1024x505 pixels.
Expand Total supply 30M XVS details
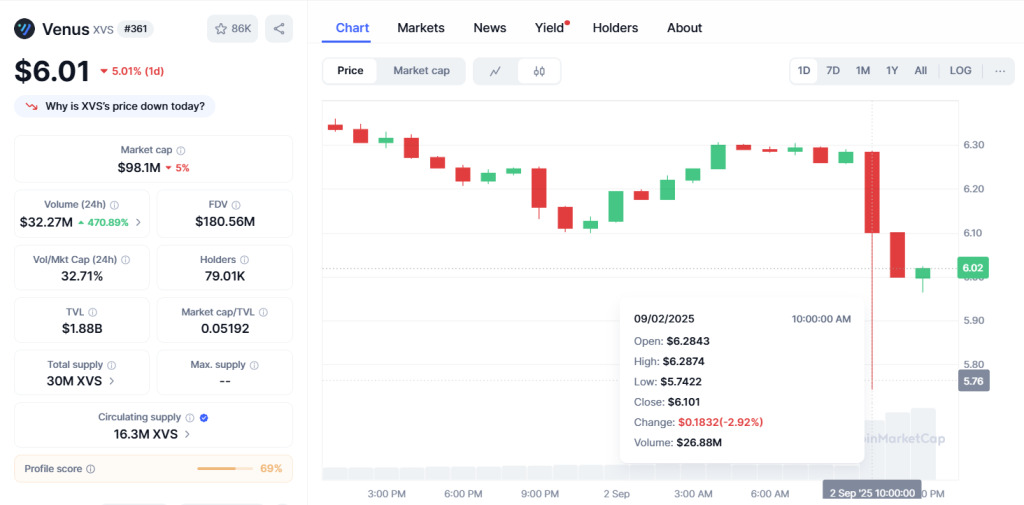click(x=111, y=380)
